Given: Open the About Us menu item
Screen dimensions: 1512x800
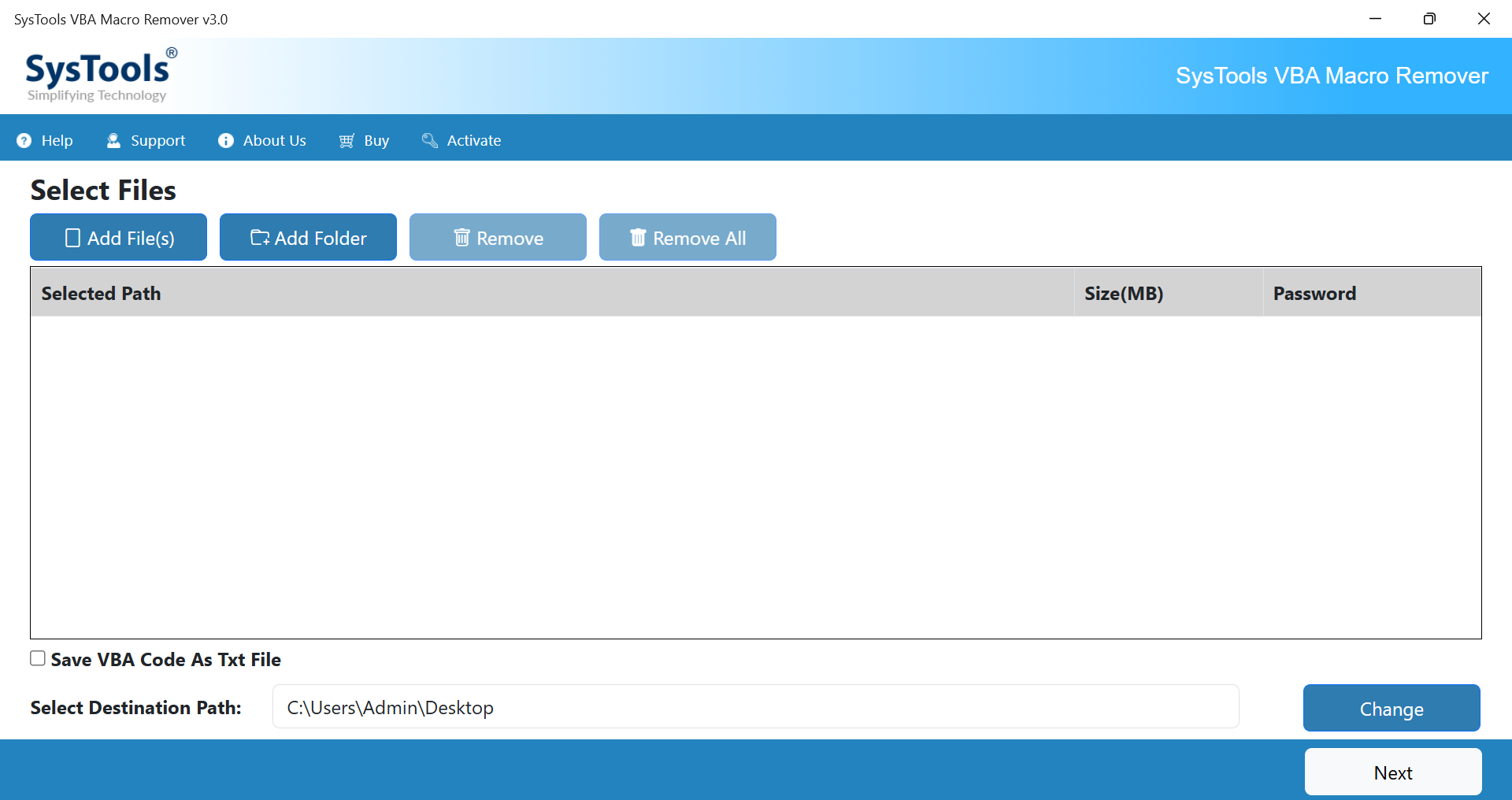Looking at the screenshot, I should click(x=262, y=141).
